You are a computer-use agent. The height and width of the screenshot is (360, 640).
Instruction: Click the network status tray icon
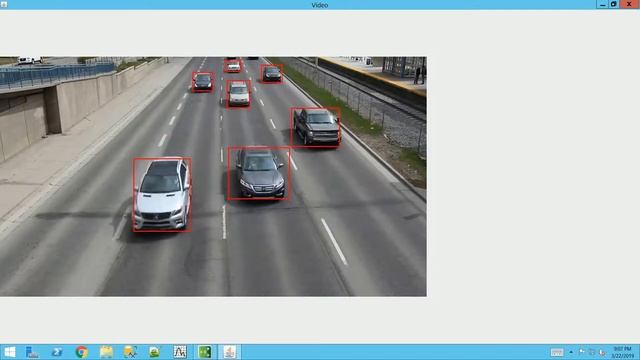pos(592,352)
